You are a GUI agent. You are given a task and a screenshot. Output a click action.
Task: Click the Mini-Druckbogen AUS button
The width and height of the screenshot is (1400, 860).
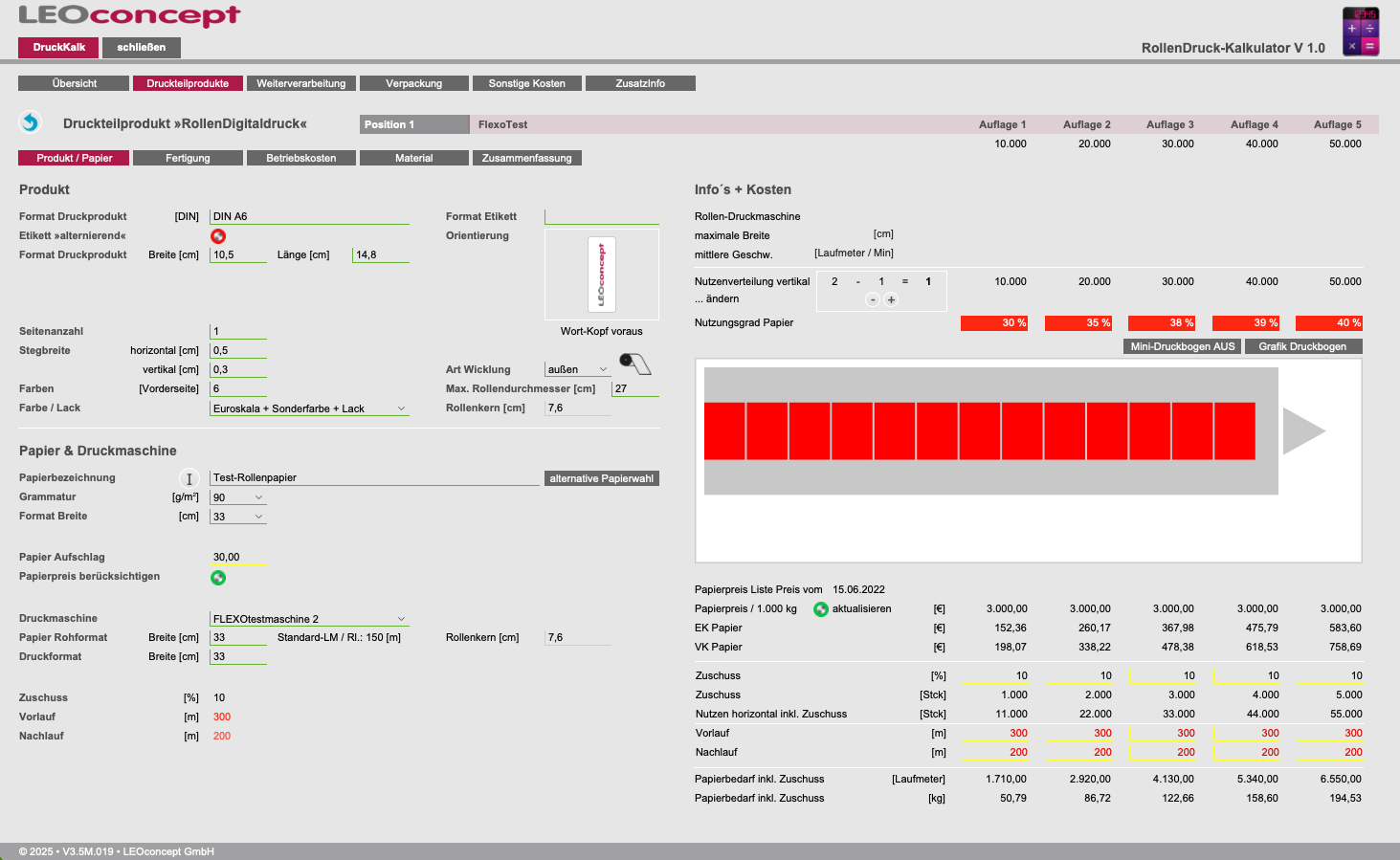click(x=1183, y=346)
